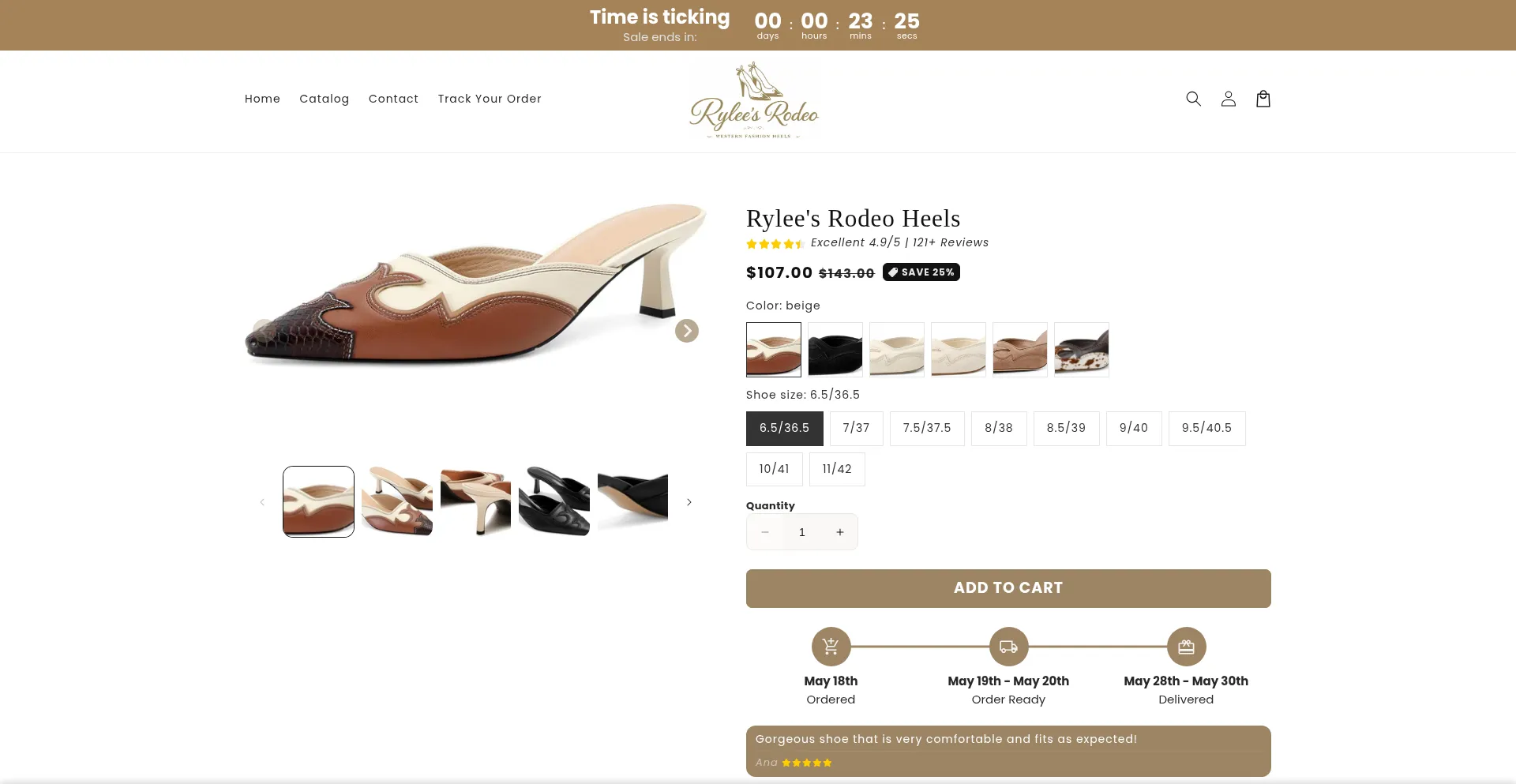1516x784 pixels.
Task: Select shoe size 7/37
Action: pos(856,428)
